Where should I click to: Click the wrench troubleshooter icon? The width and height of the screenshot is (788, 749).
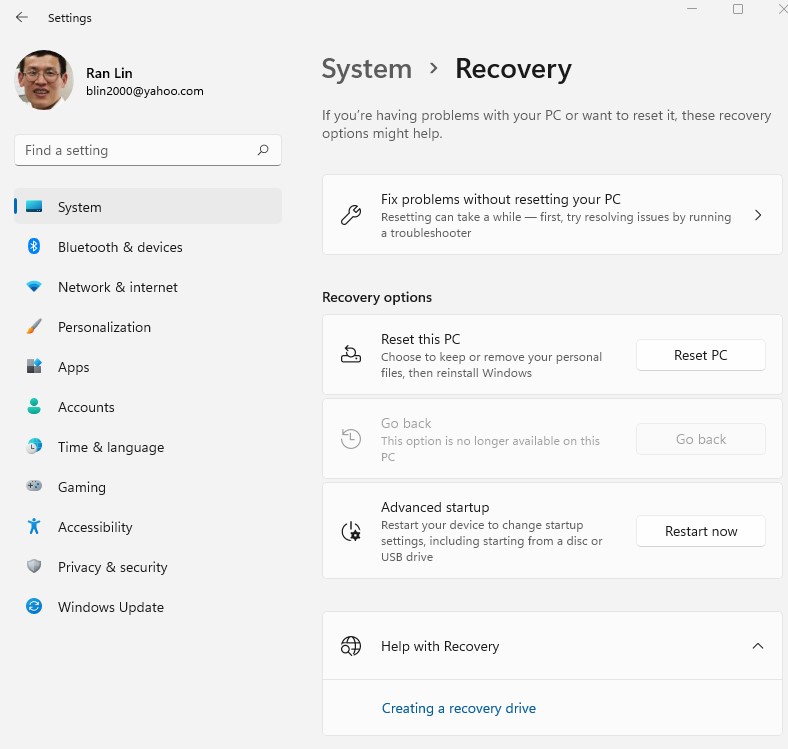pos(351,215)
